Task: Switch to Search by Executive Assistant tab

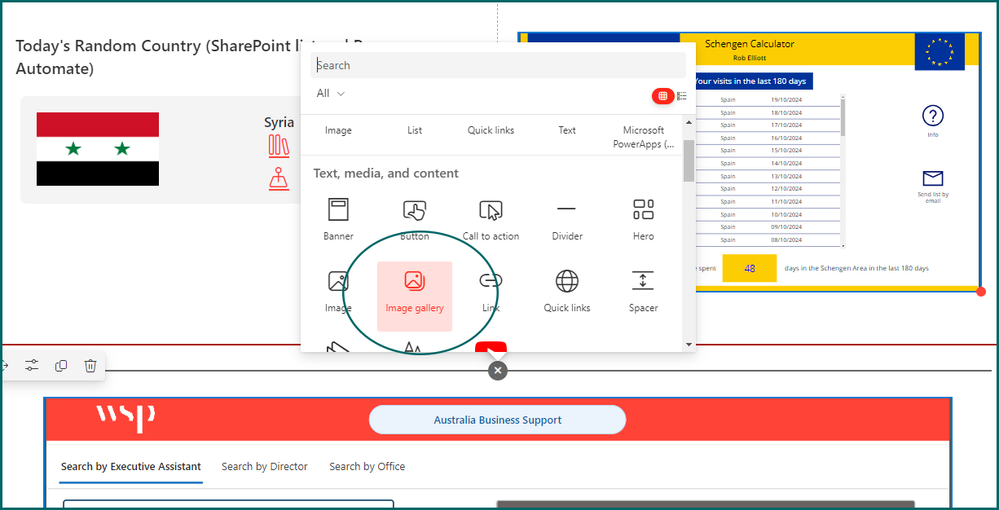Action: tap(131, 467)
